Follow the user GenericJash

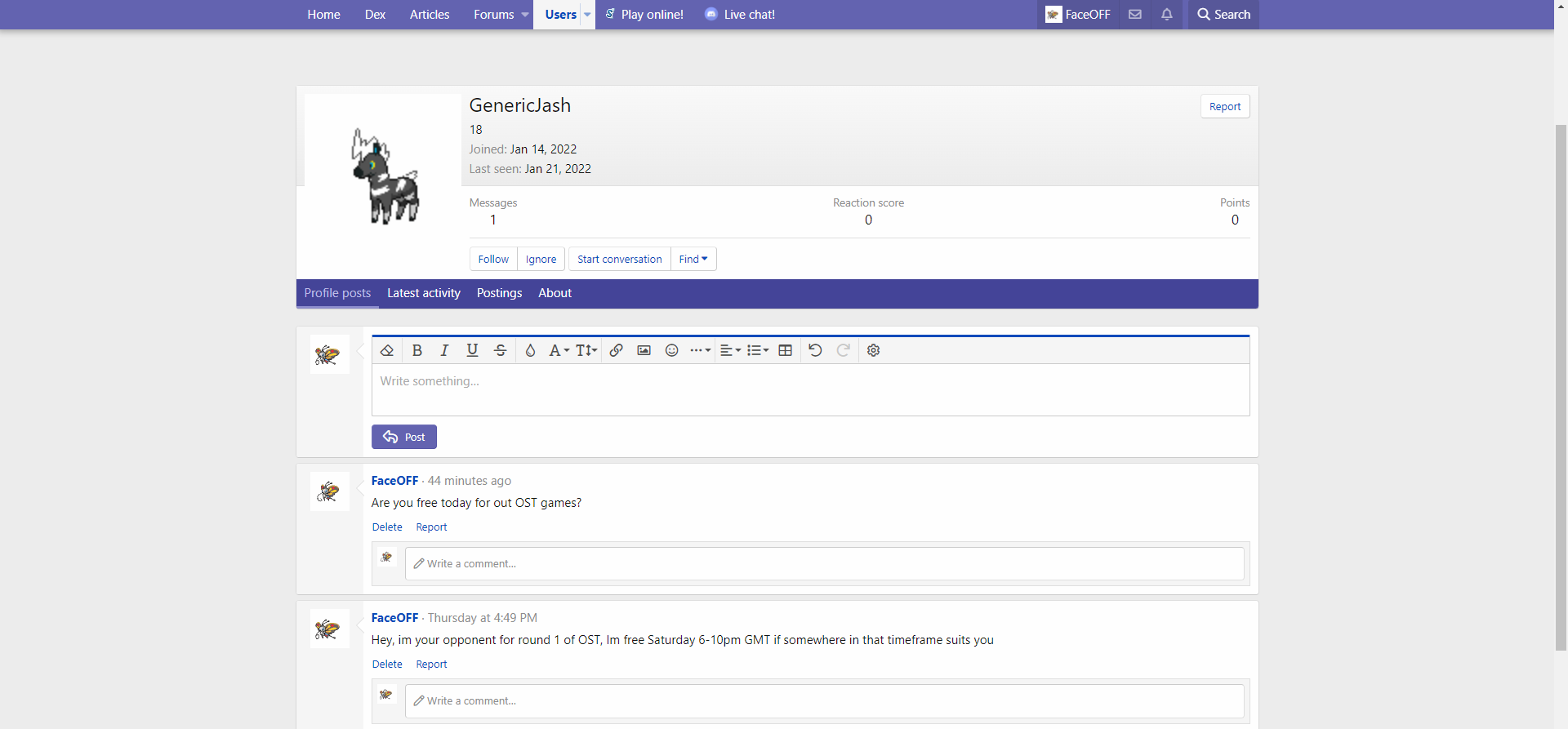[493, 259]
